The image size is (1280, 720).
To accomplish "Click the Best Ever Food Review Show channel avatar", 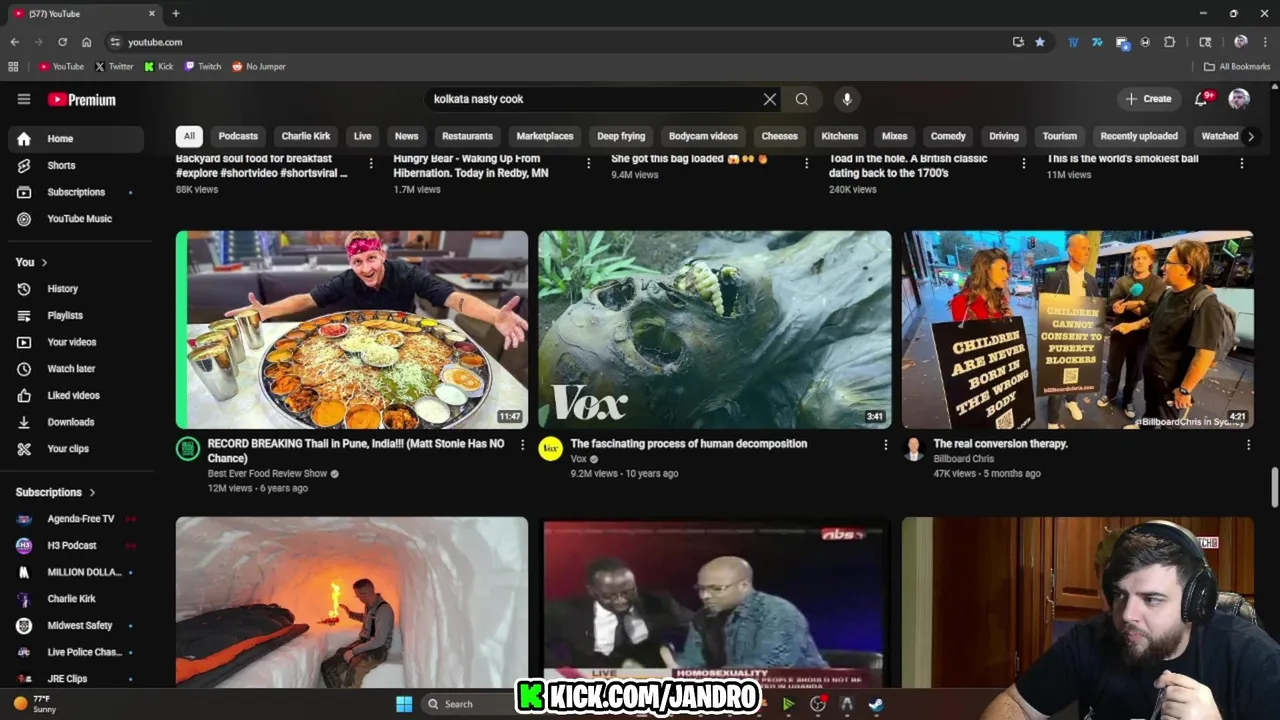I will click(x=188, y=449).
